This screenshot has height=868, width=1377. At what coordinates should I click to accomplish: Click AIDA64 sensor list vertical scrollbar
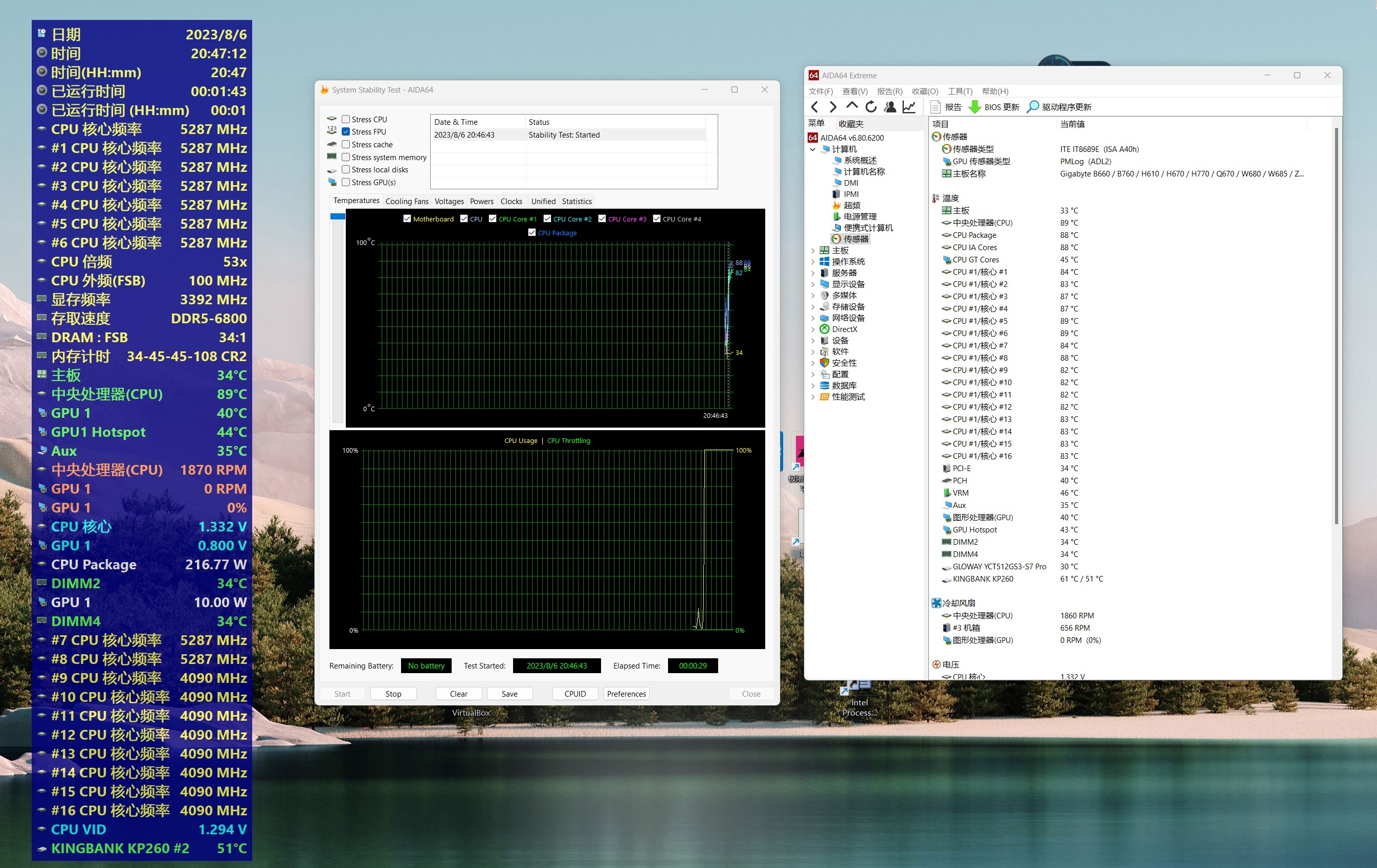click(x=1336, y=326)
